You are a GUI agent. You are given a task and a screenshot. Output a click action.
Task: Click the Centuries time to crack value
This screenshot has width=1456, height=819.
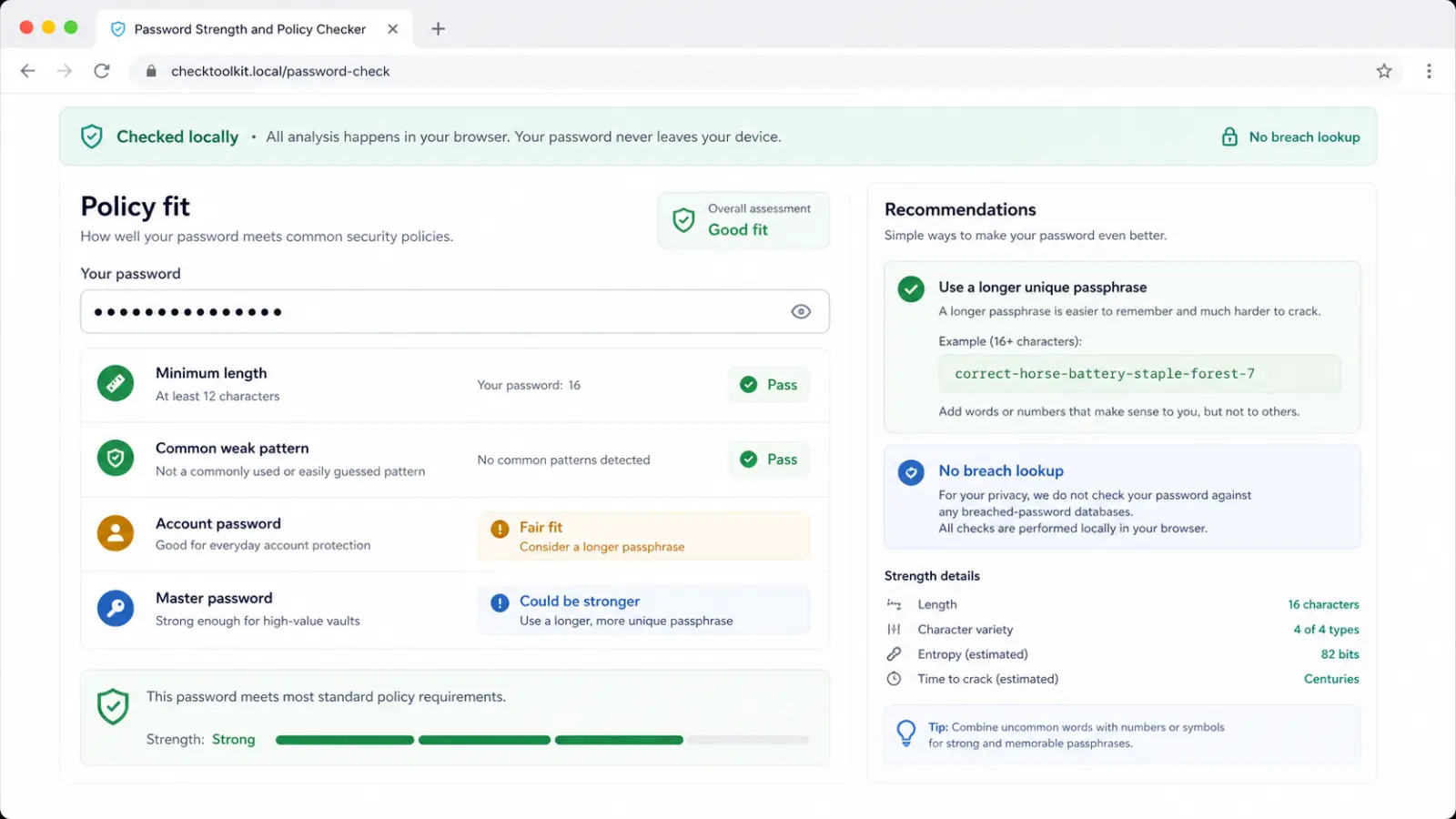click(1331, 679)
